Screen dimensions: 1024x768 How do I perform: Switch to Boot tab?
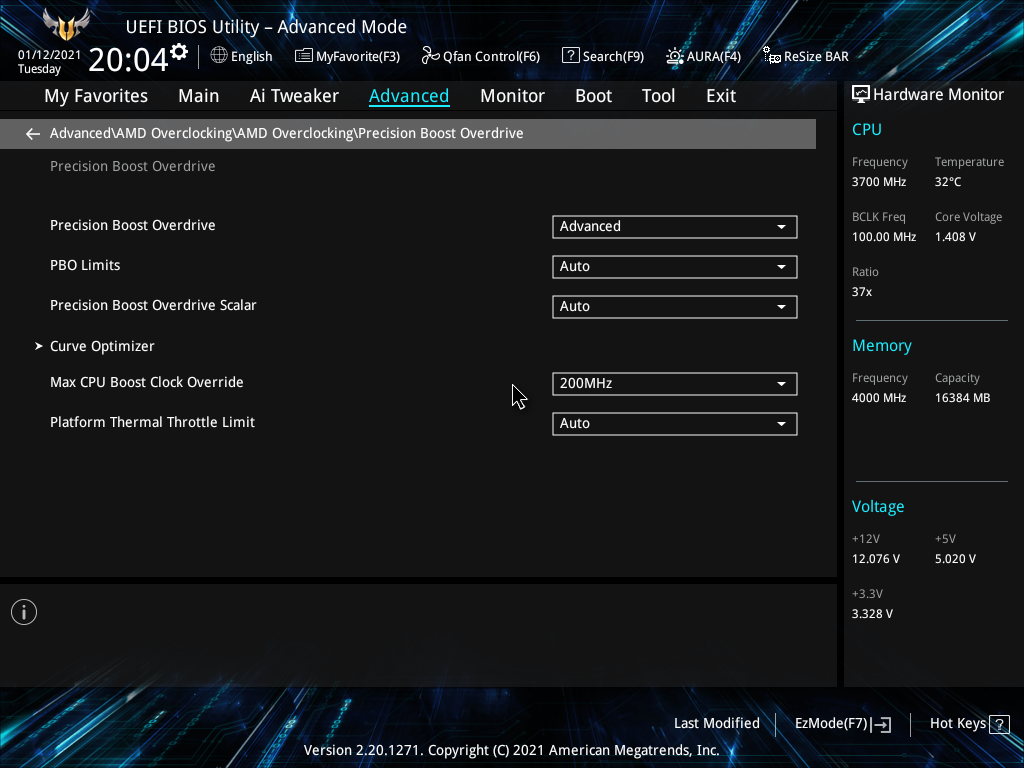593,96
